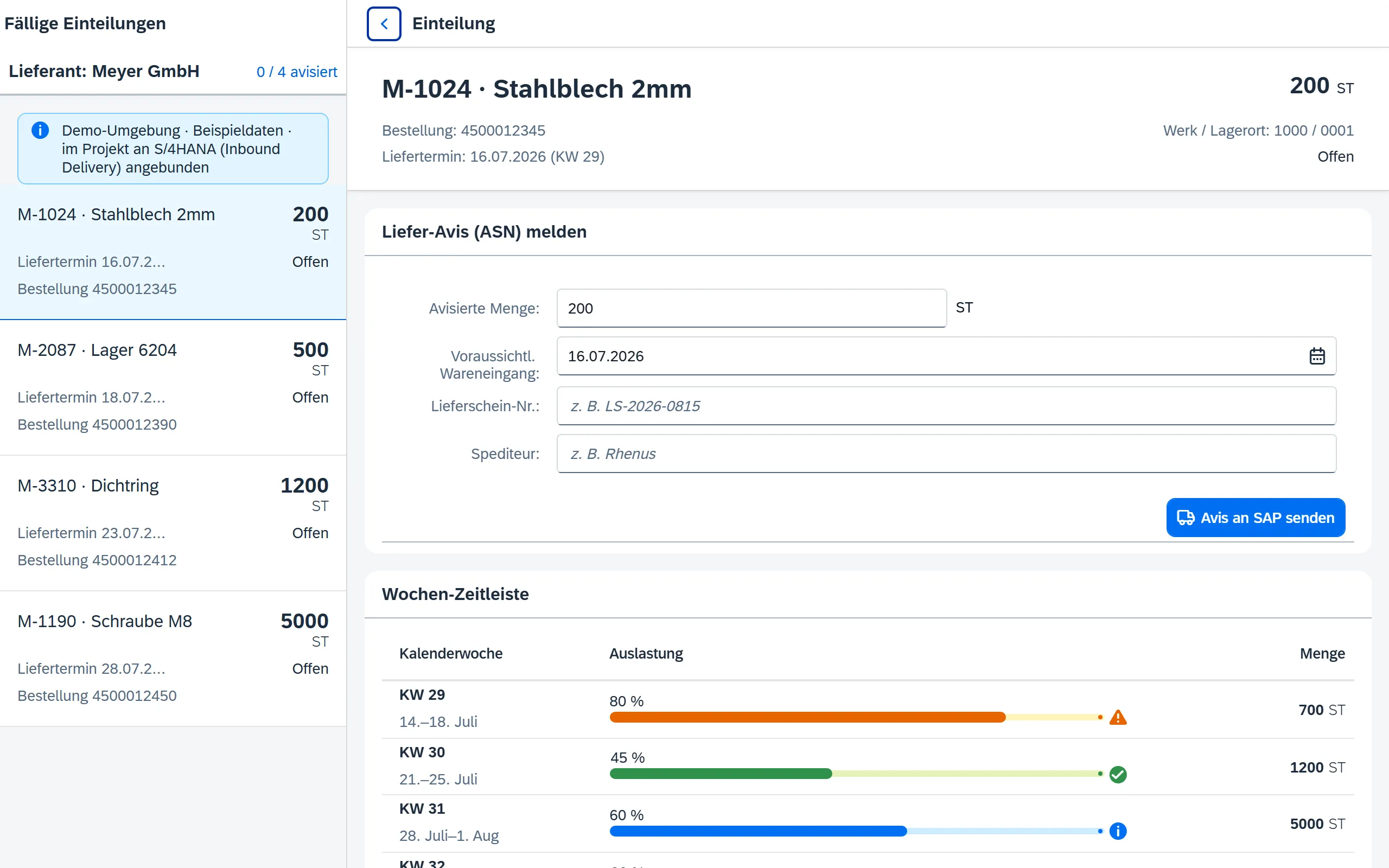
Task: Click the 'Liefer-Avis (ASN) melden' section title
Action: 484,232
